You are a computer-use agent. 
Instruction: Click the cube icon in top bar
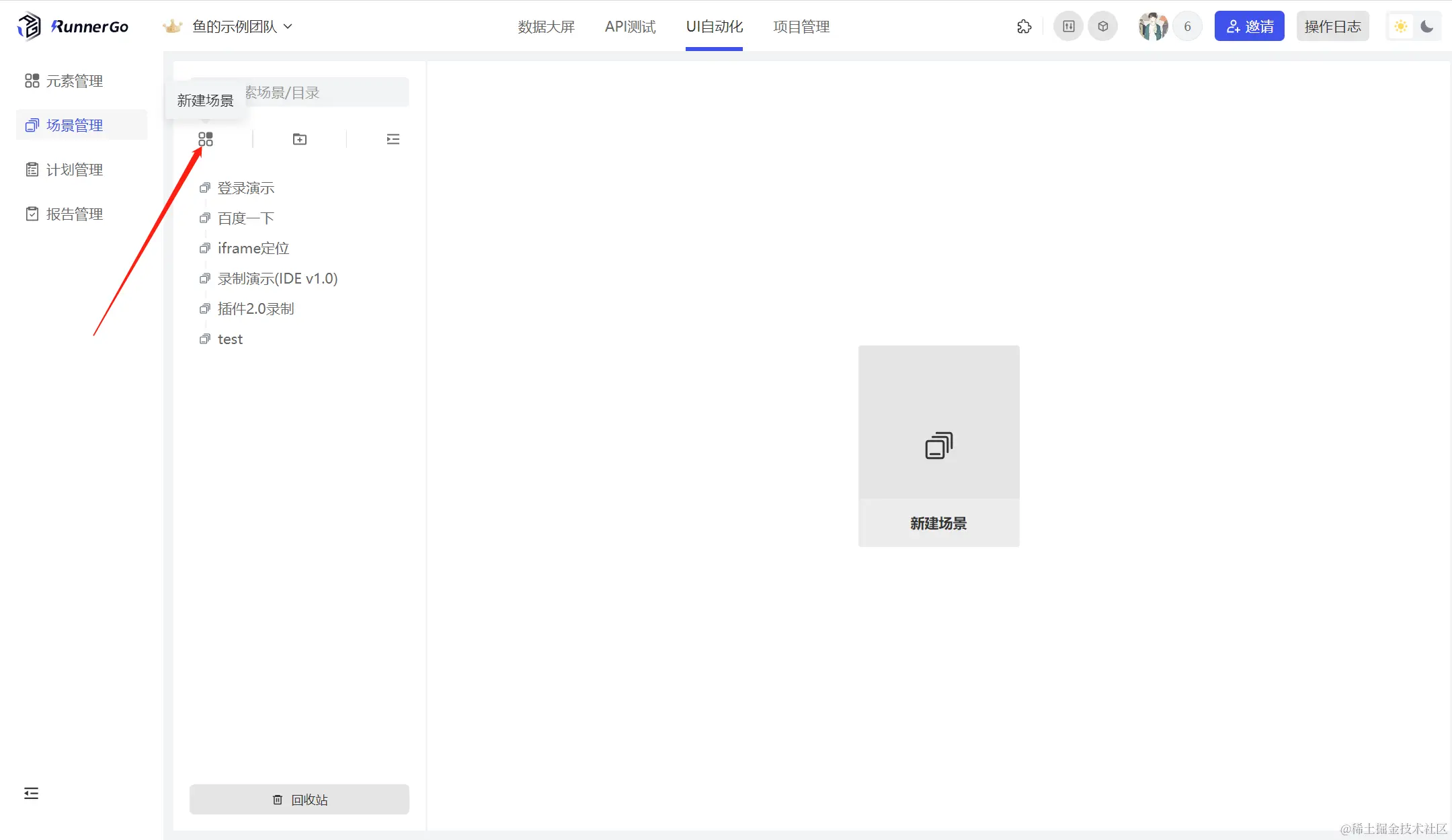[1103, 26]
